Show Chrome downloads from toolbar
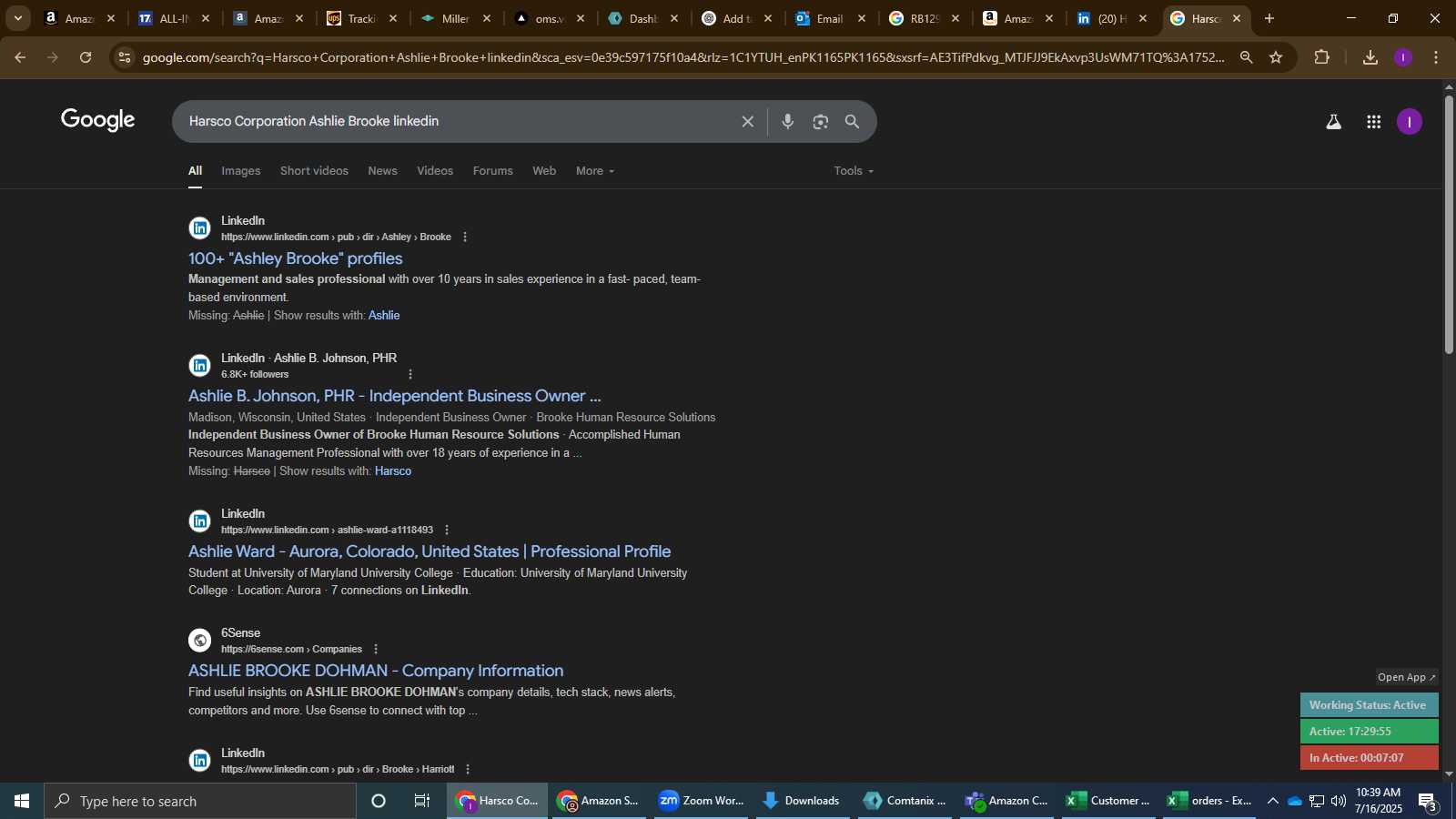This screenshot has width=1456, height=819. click(1370, 57)
